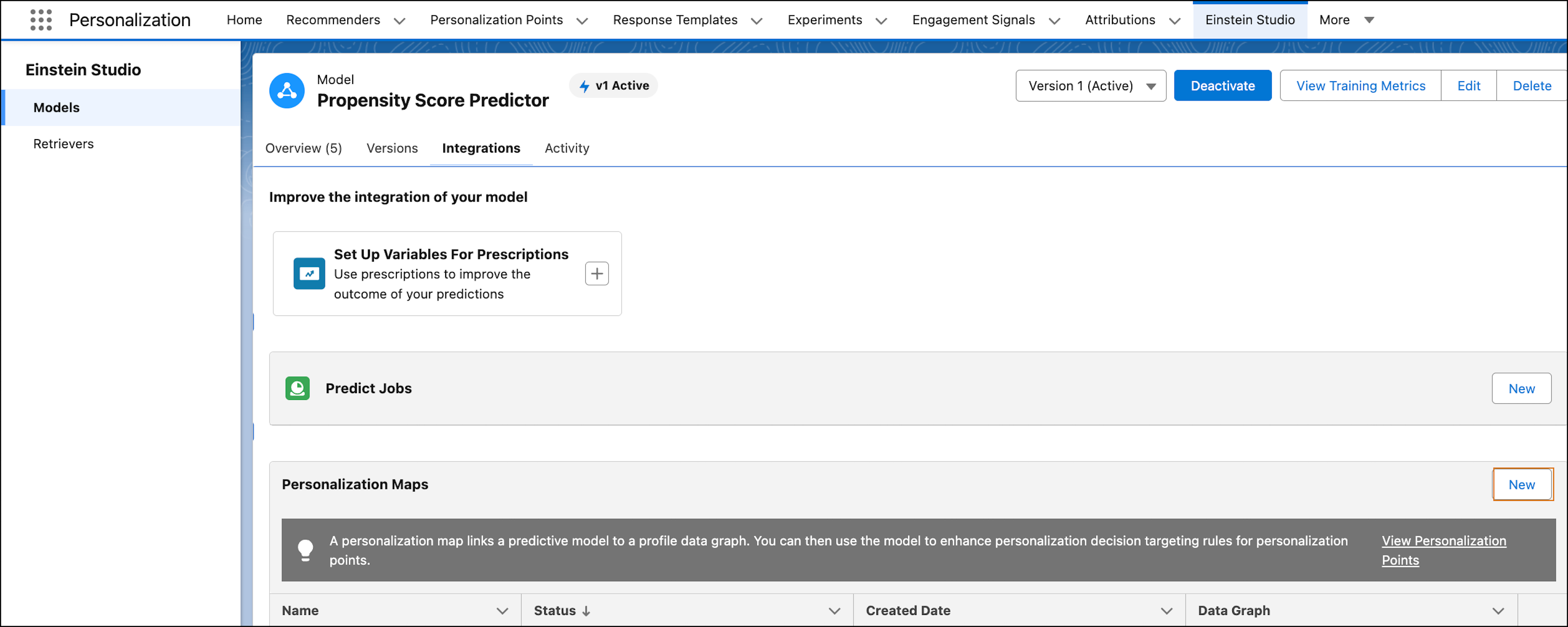Expand the Engagement Signals menu chevron
Image resolution: width=1568 pixels, height=627 pixels.
click(1054, 21)
